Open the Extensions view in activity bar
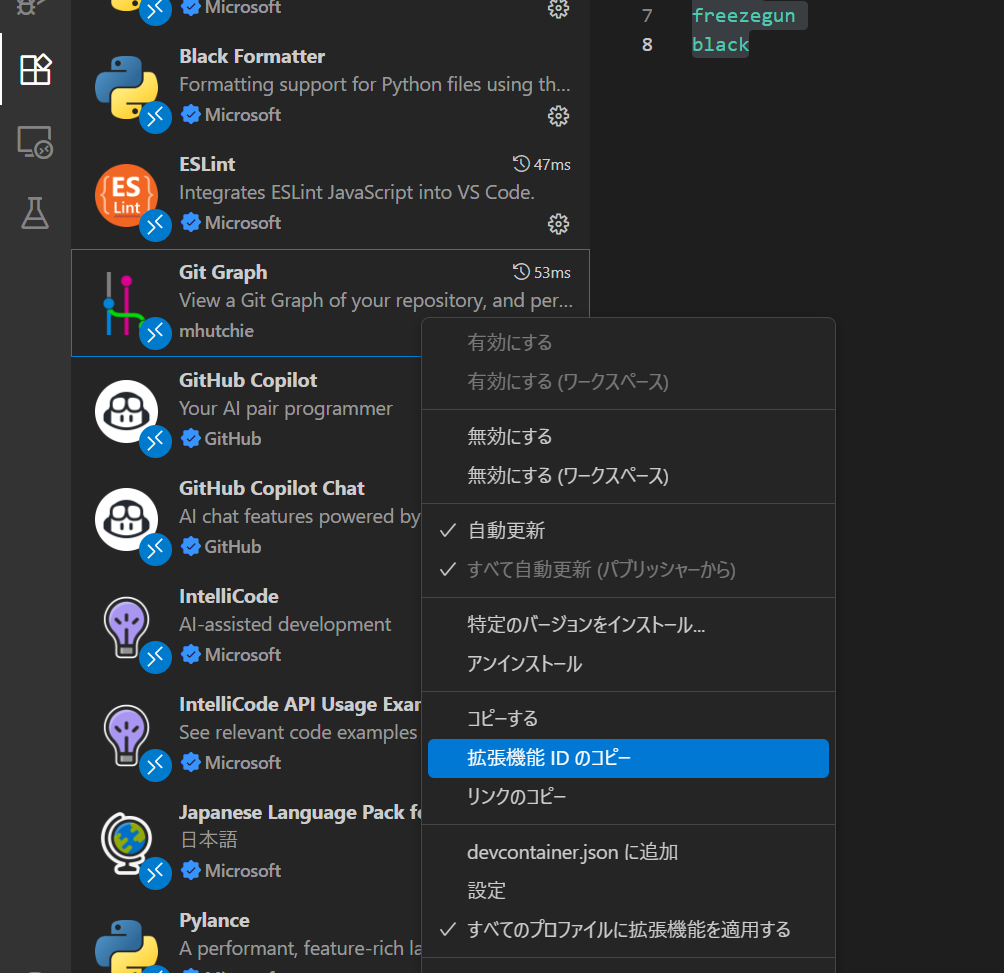The width and height of the screenshot is (1004, 973). tap(35, 69)
